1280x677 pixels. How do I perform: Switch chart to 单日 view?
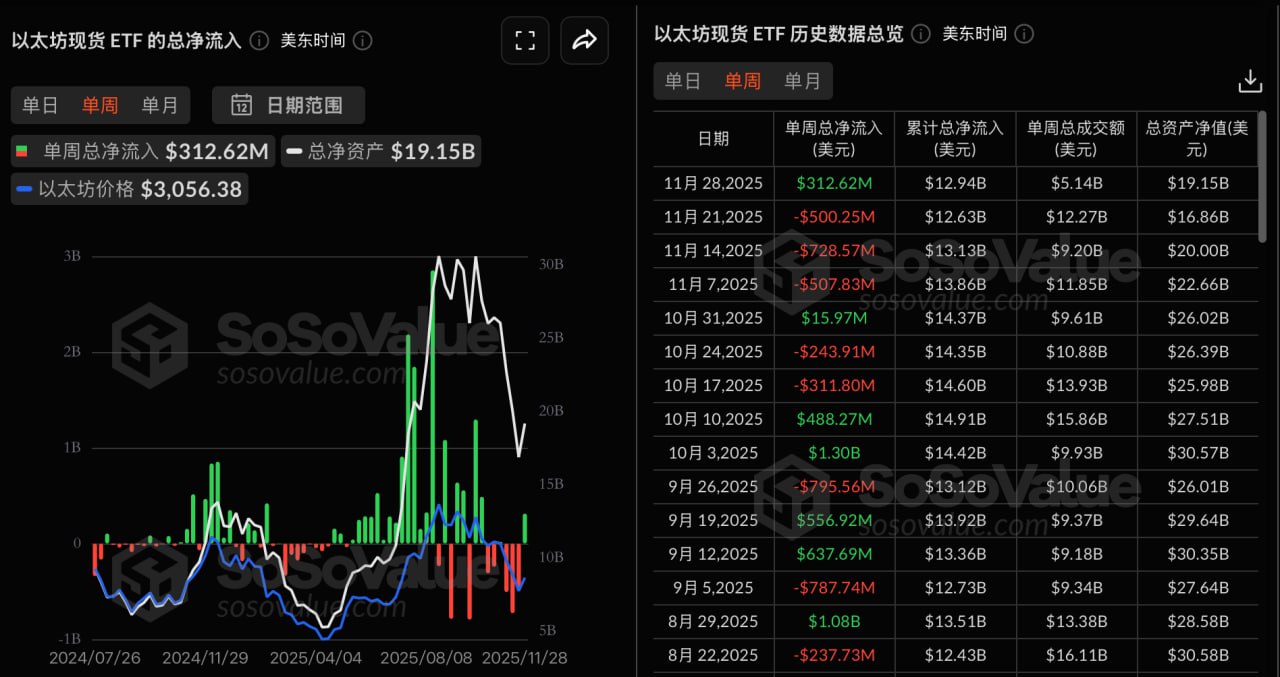[x=40, y=105]
